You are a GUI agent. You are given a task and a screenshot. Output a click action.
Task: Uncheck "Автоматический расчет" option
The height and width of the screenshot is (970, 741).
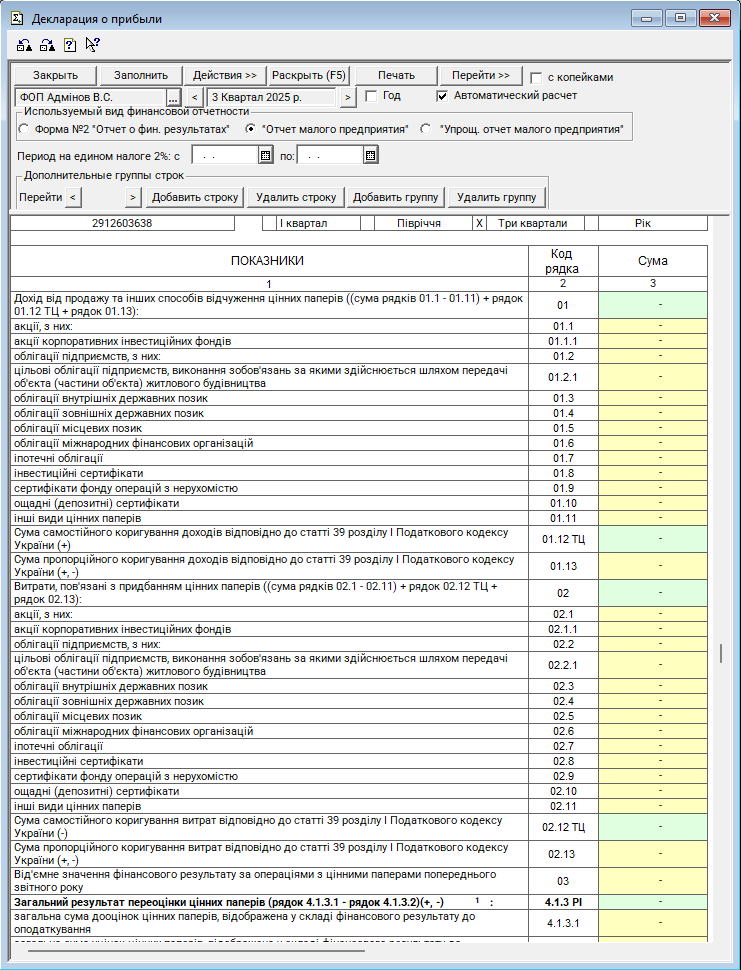click(x=443, y=96)
